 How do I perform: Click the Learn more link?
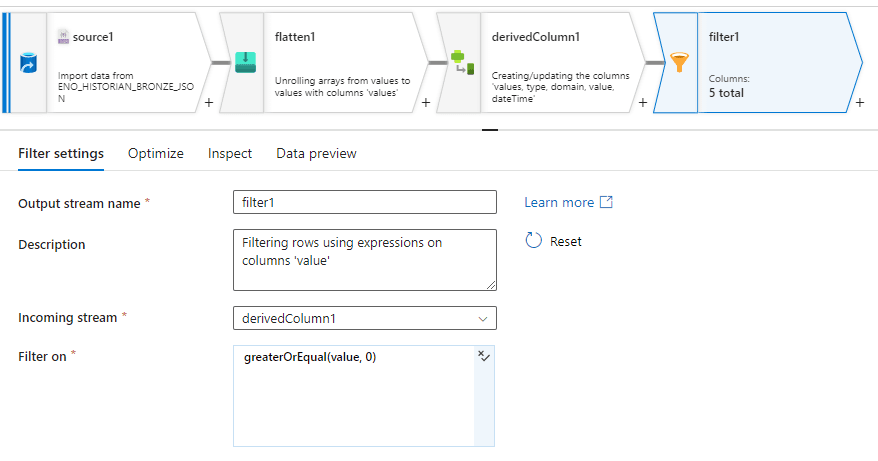click(558, 202)
